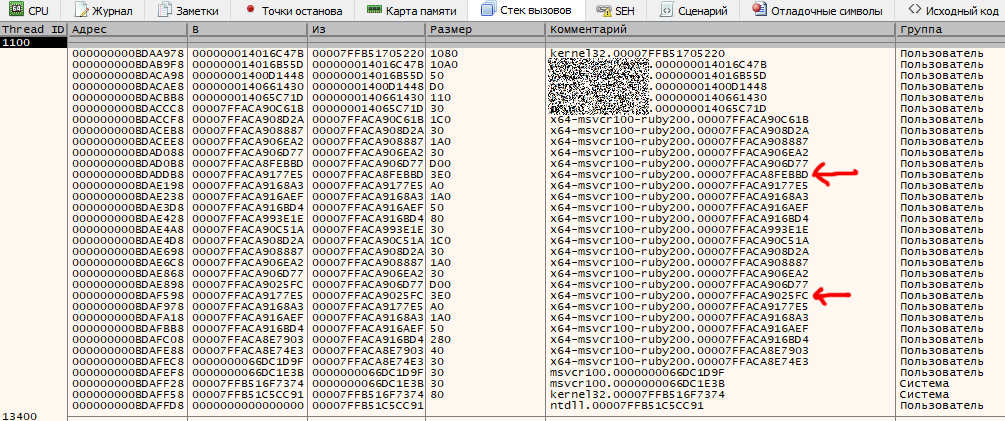Screen dimensions: 1005x421
Task: Click size value 110
Action: (440, 98)
